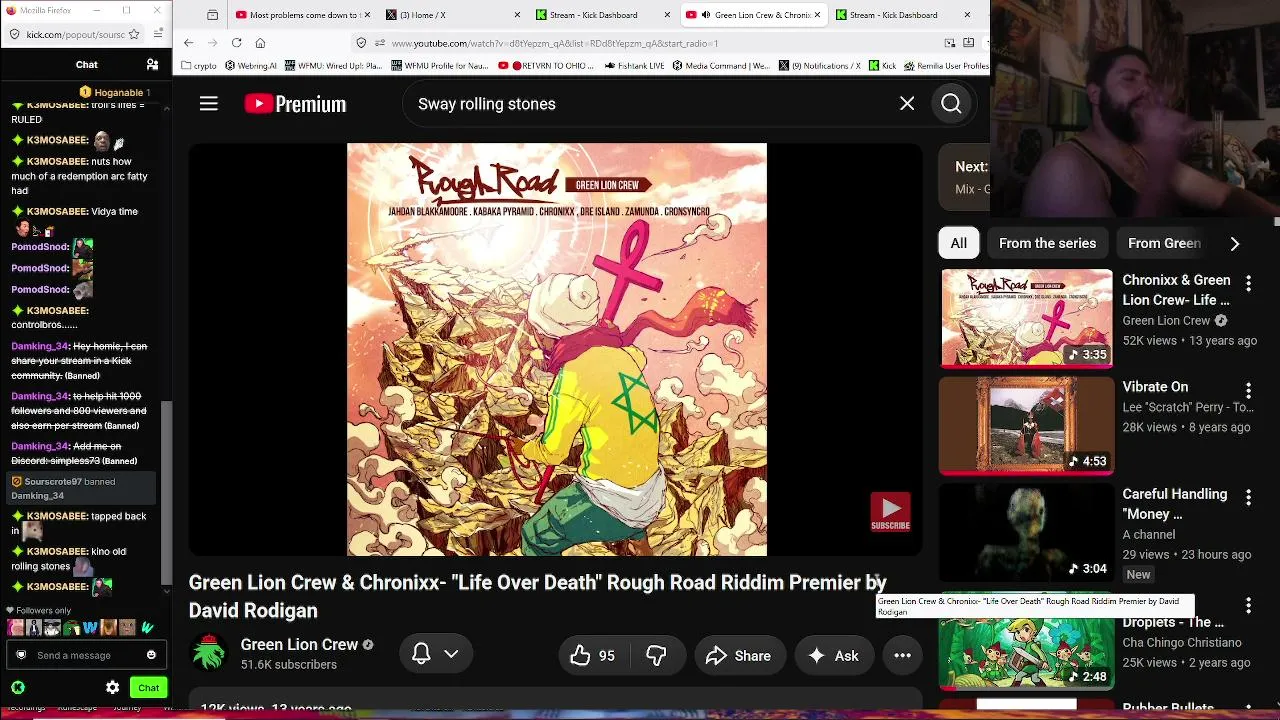Screen dimensions: 1280x720
Task: Click the 'Hoganable' top gifter badge
Action: [x=115, y=92]
